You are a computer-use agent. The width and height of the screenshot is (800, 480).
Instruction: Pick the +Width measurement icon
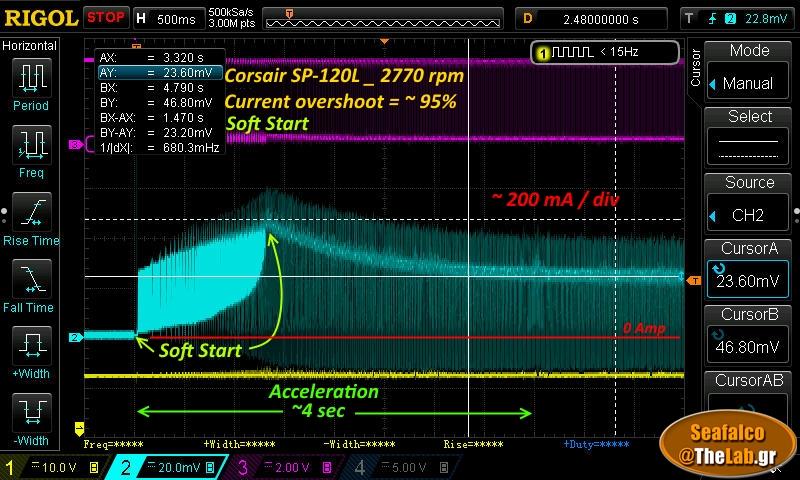[31, 352]
